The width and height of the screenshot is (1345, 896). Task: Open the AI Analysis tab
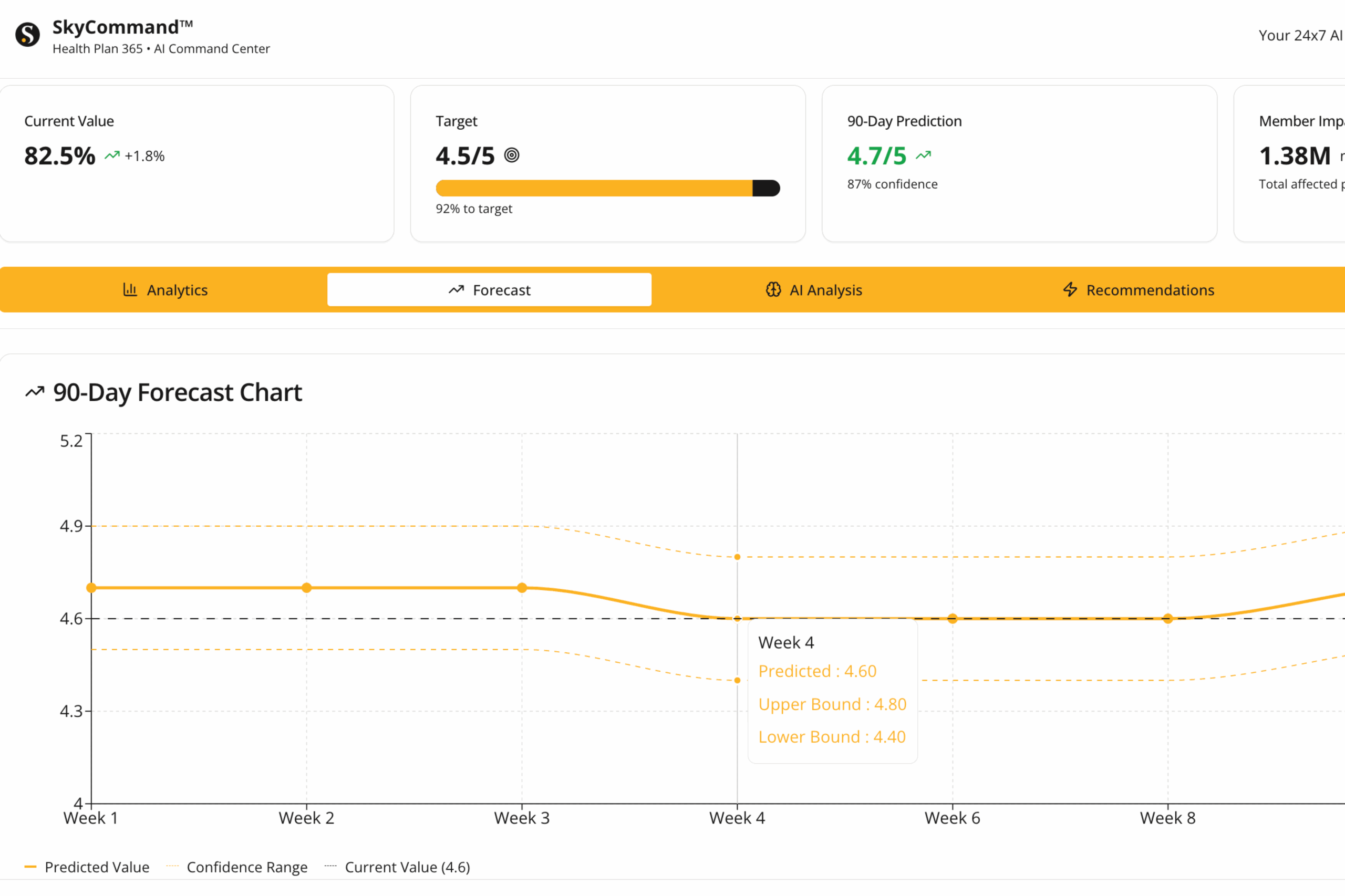813,290
